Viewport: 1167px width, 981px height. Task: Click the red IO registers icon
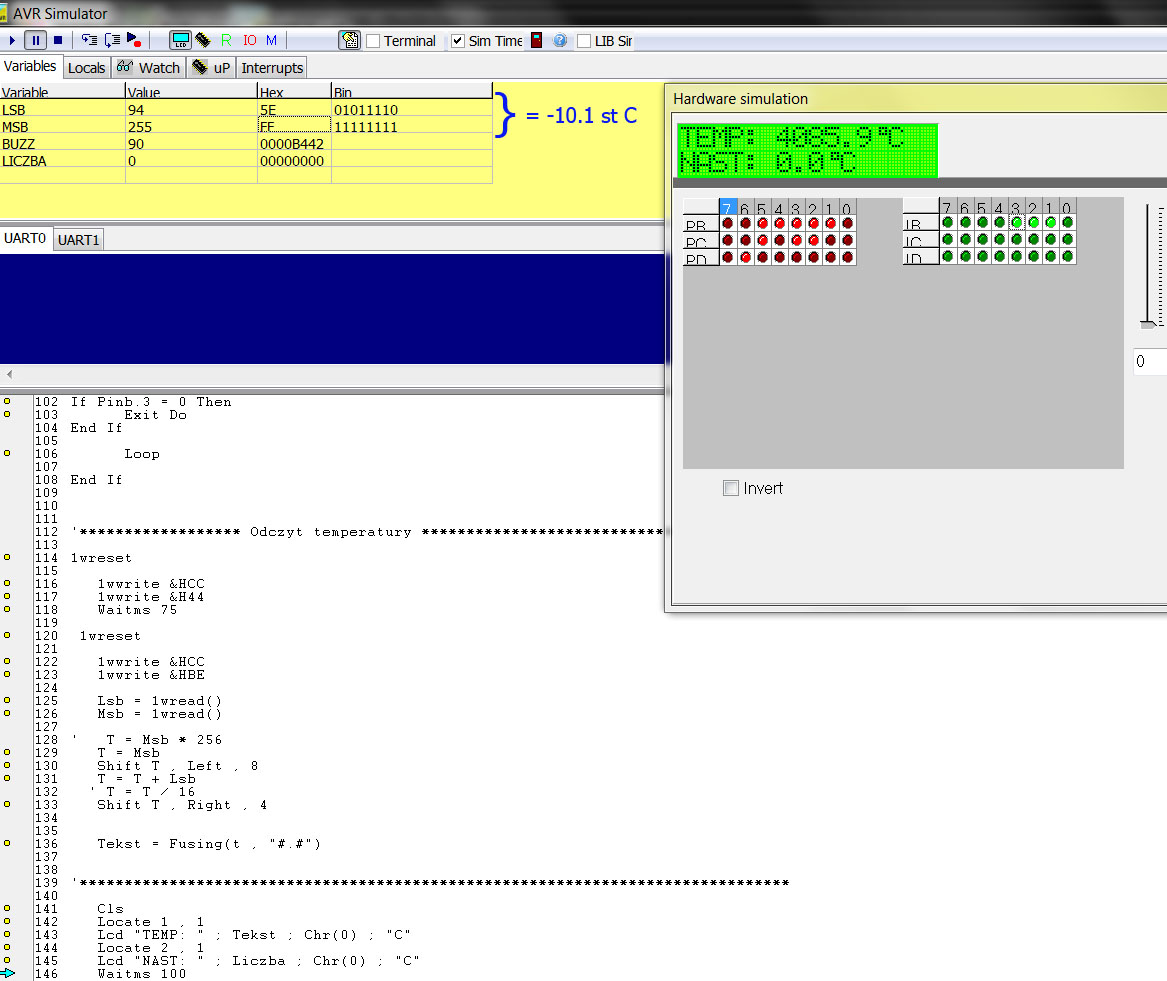249,40
